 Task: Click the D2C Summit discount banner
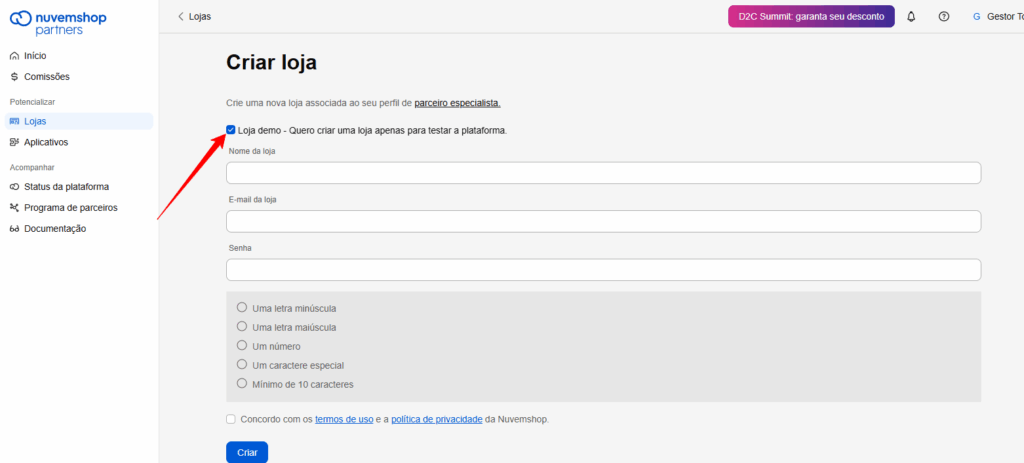tap(811, 17)
